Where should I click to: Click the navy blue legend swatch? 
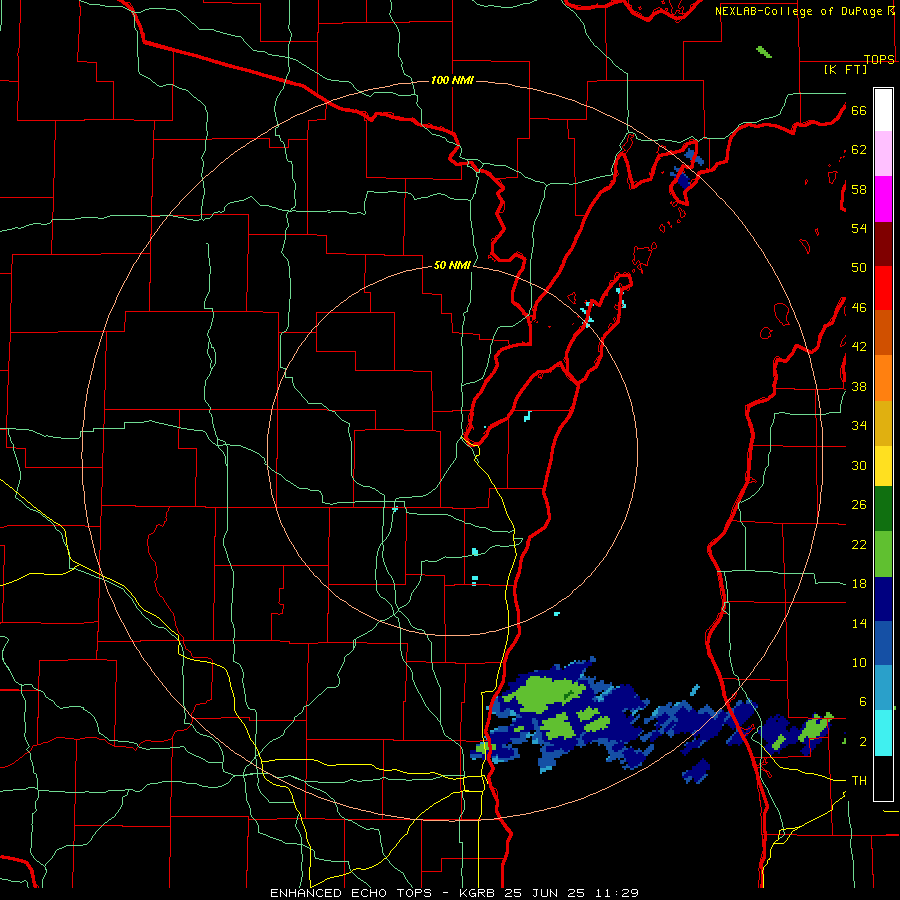(x=883, y=599)
